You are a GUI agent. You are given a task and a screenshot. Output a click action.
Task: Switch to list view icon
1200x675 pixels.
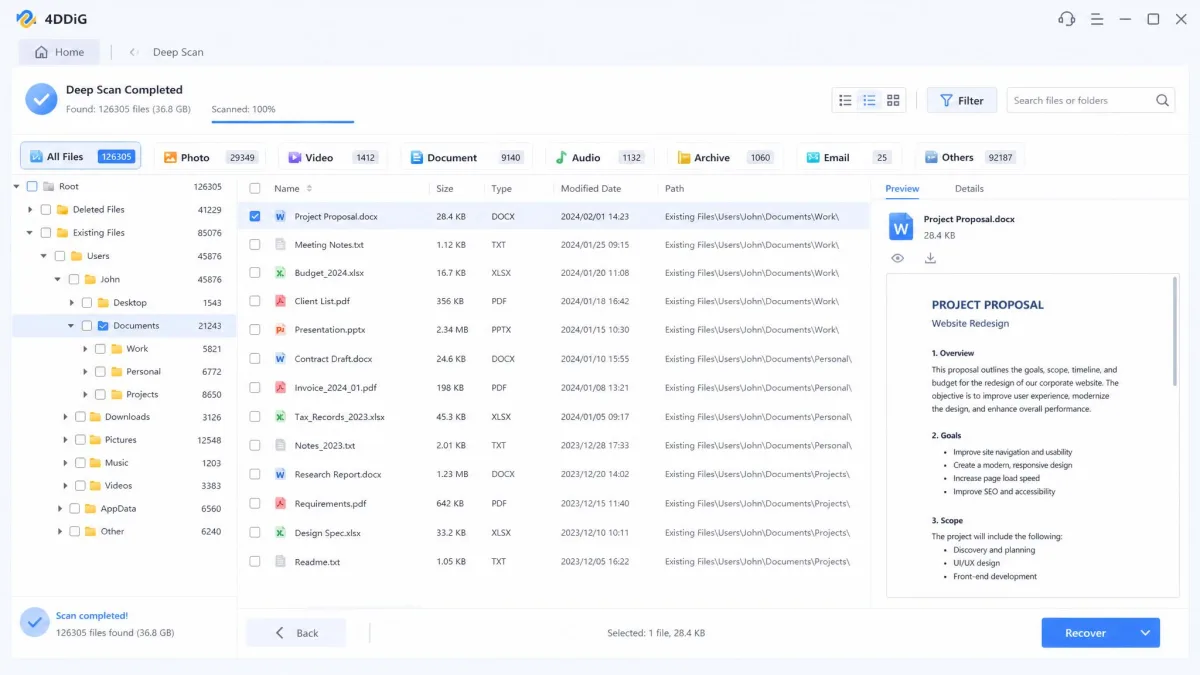[x=845, y=100]
